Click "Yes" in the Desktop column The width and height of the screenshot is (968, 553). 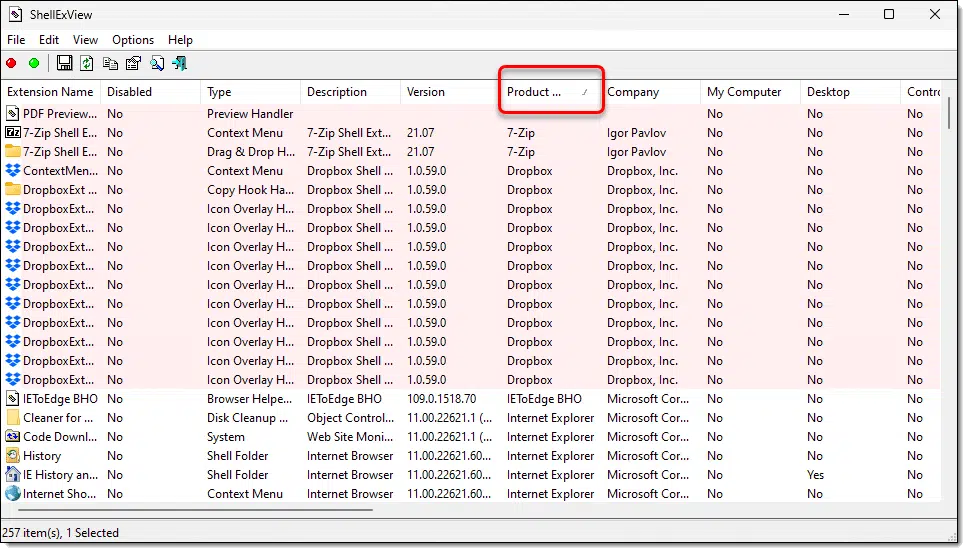[x=816, y=475]
